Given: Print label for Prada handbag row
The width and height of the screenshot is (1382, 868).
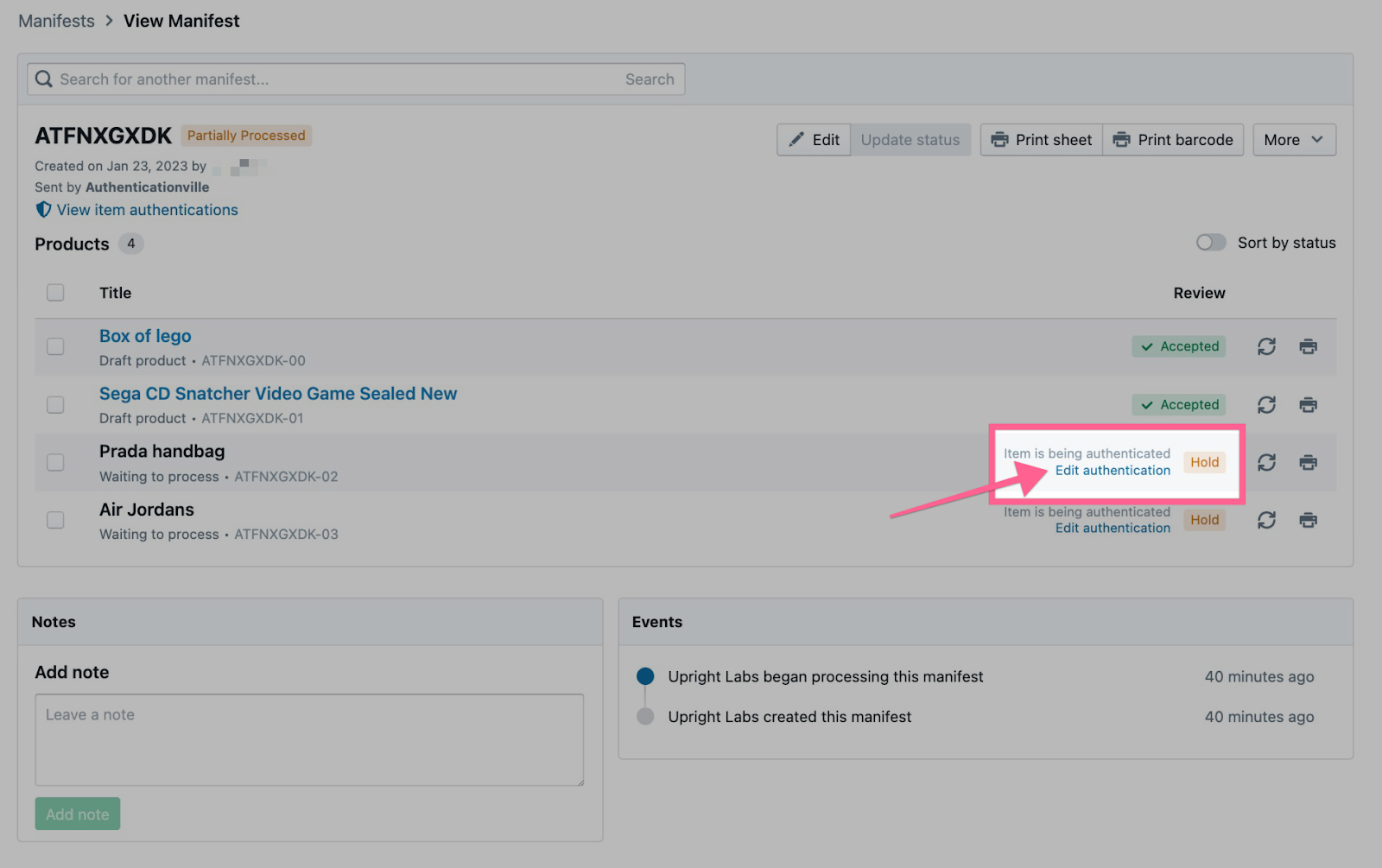Looking at the screenshot, I should pos(1308,462).
